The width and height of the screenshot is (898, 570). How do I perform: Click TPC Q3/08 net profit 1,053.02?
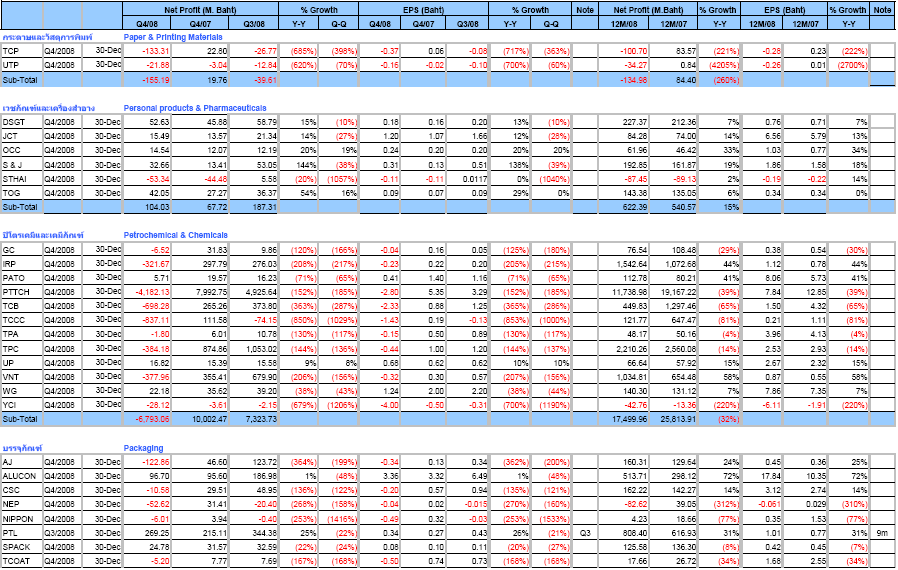(254, 349)
